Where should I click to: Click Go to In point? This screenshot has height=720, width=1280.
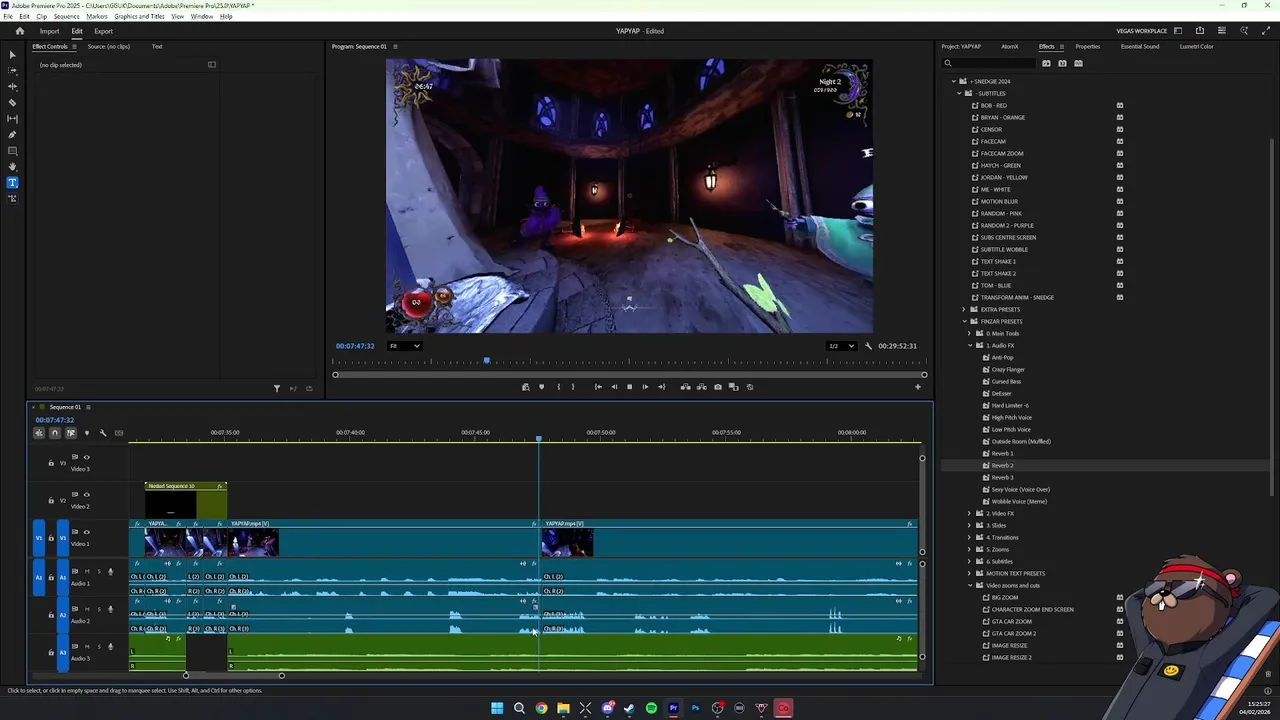click(x=598, y=387)
